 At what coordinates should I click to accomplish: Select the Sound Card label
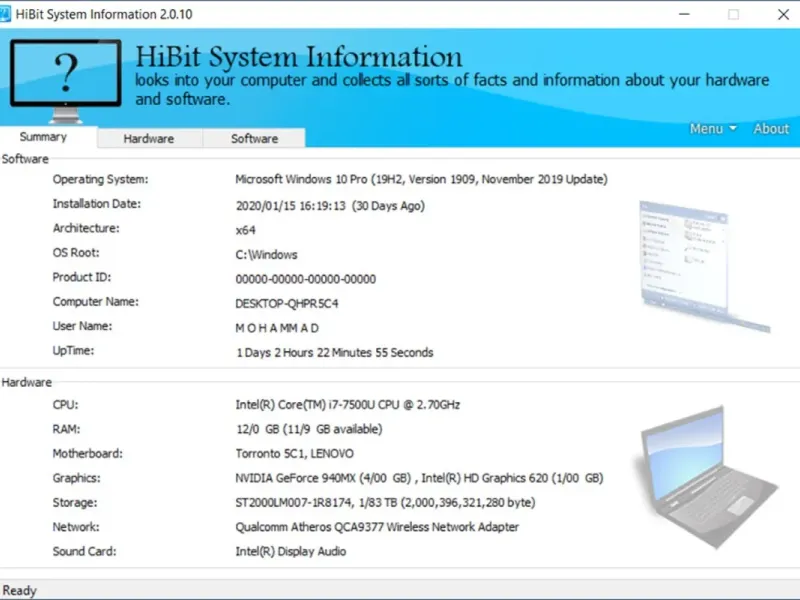[84, 552]
